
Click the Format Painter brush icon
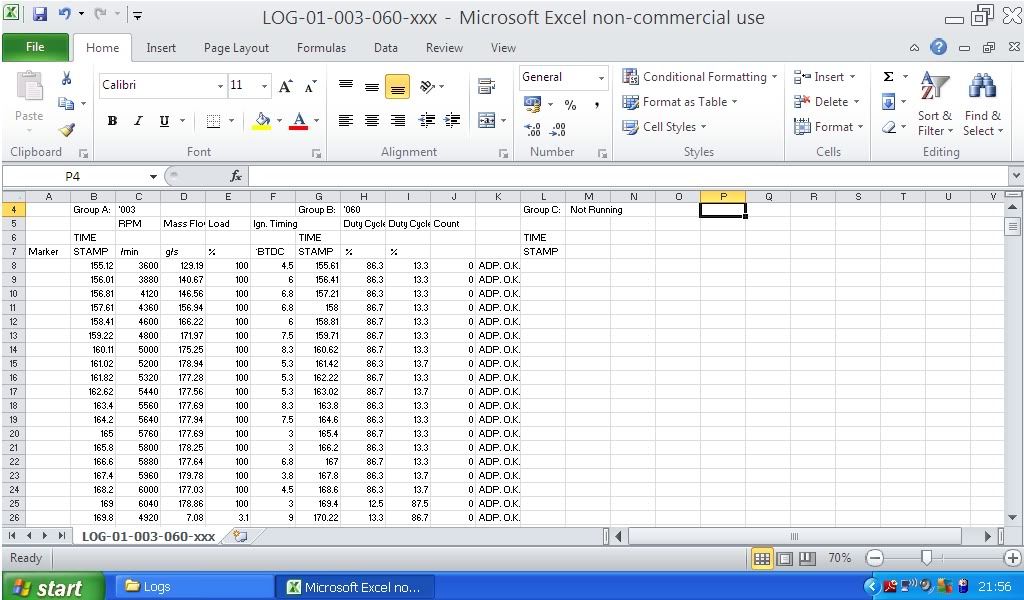pyautogui.click(x=67, y=129)
